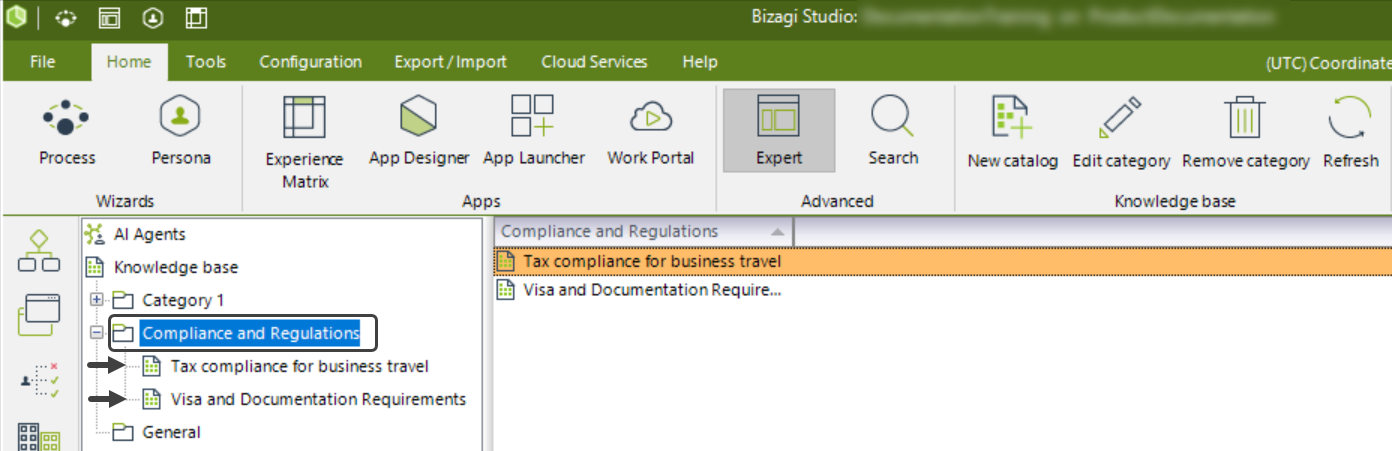This screenshot has width=1392, height=451.
Task: Toggle the Expert view
Action: tap(779, 131)
